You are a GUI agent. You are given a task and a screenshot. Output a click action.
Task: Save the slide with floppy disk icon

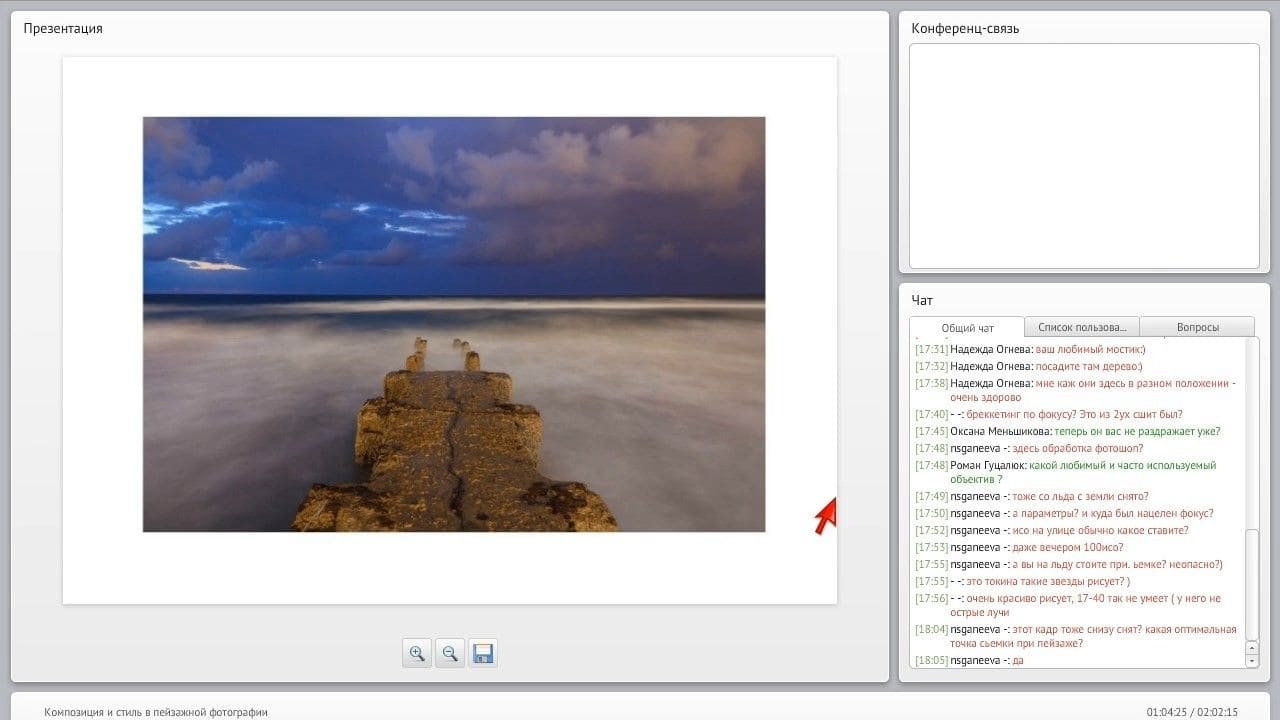(x=483, y=654)
